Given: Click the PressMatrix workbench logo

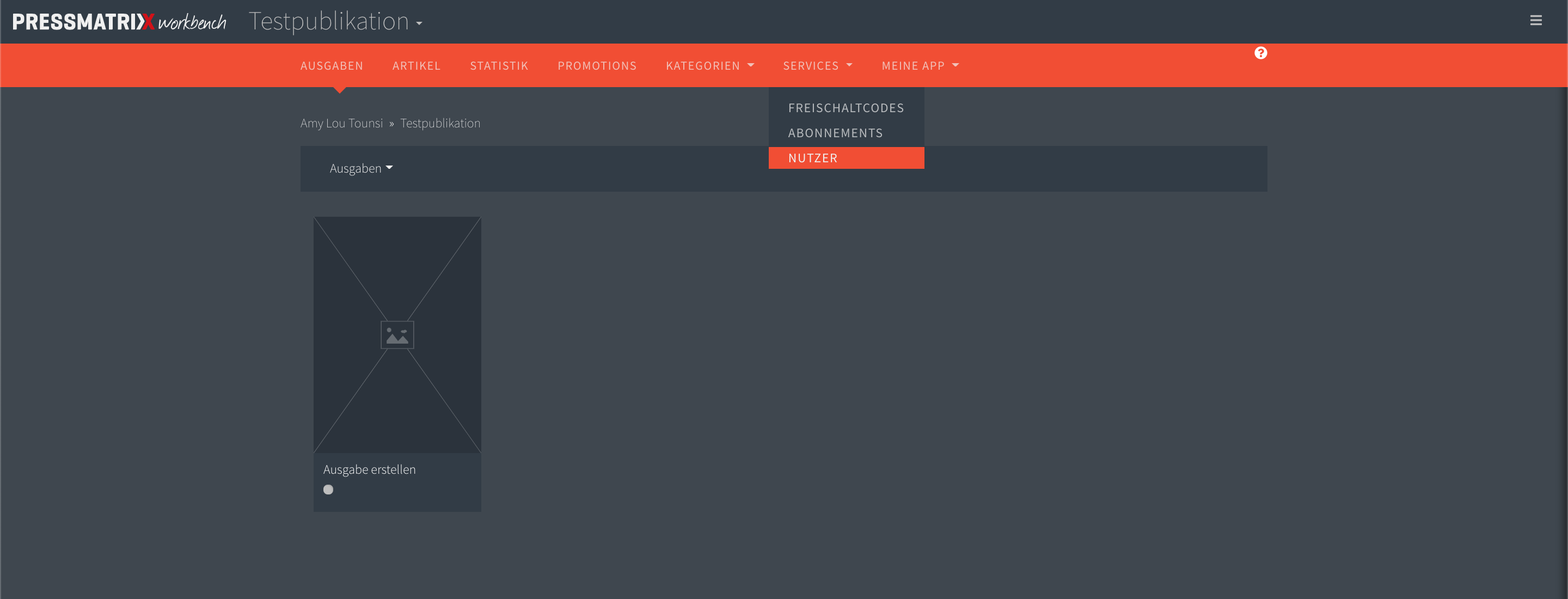Looking at the screenshot, I should [x=119, y=22].
